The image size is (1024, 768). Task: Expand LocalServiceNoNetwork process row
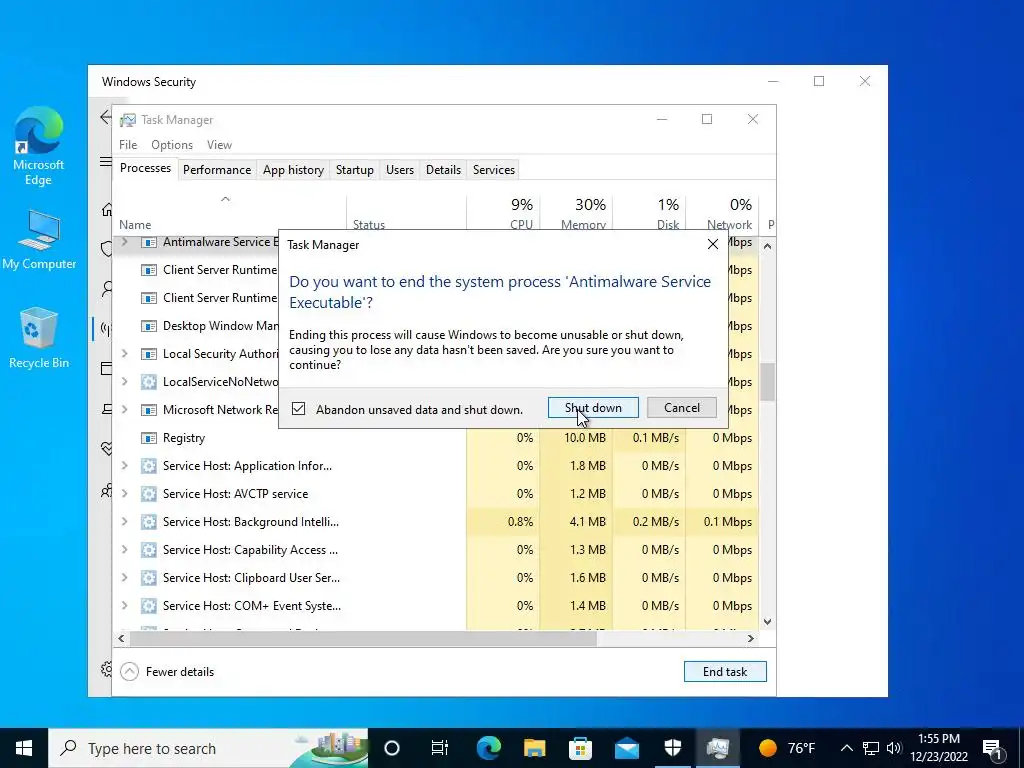pyautogui.click(x=125, y=381)
